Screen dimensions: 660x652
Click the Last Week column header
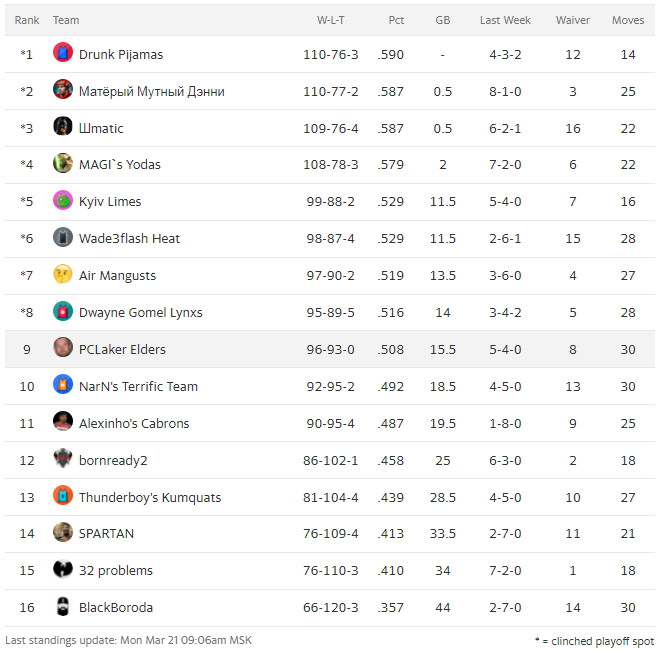505,20
